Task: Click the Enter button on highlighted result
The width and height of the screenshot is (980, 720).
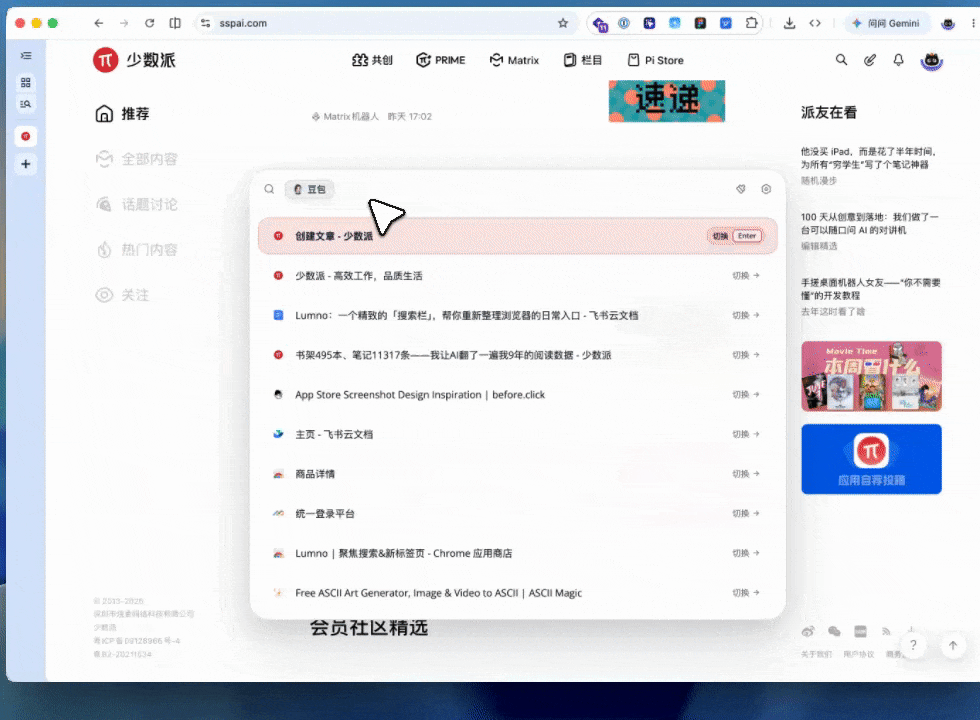Action: tap(747, 236)
